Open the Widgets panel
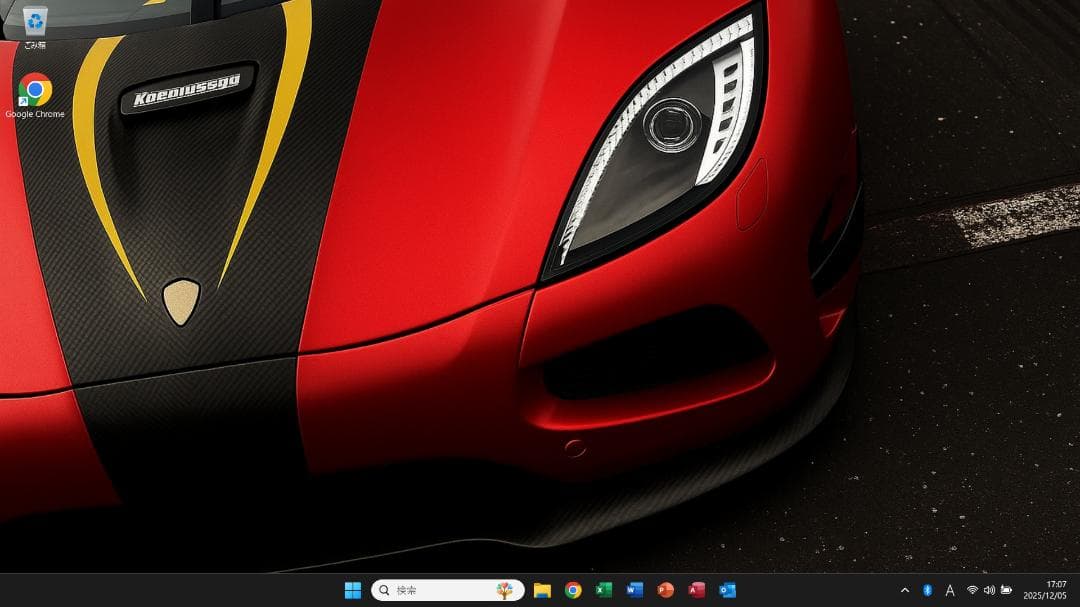Screen dimensions: 1080x607 (x=505, y=590)
